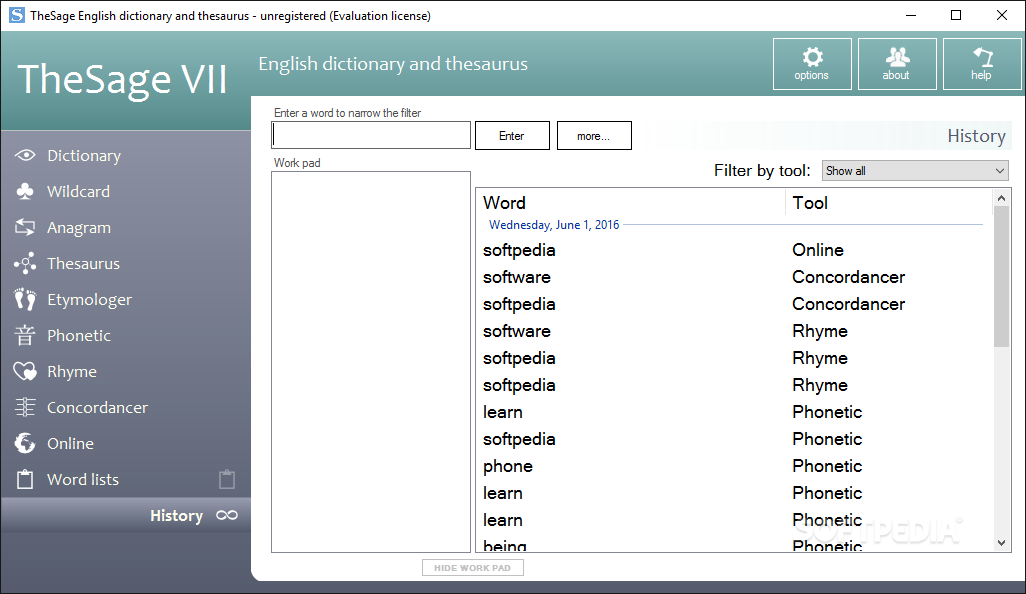Open the help button

[x=982, y=63]
